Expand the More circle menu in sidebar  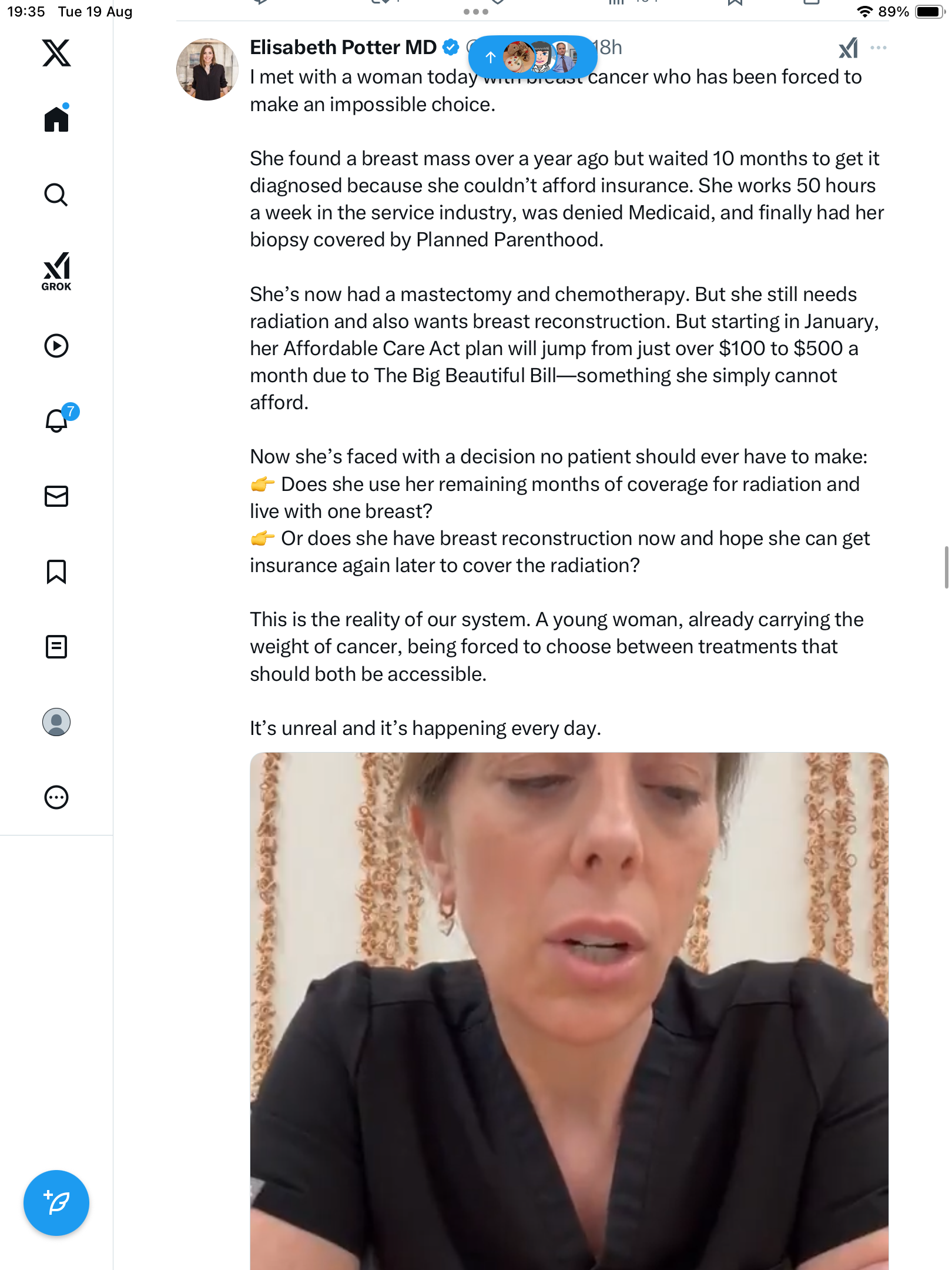[x=56, y=797]
